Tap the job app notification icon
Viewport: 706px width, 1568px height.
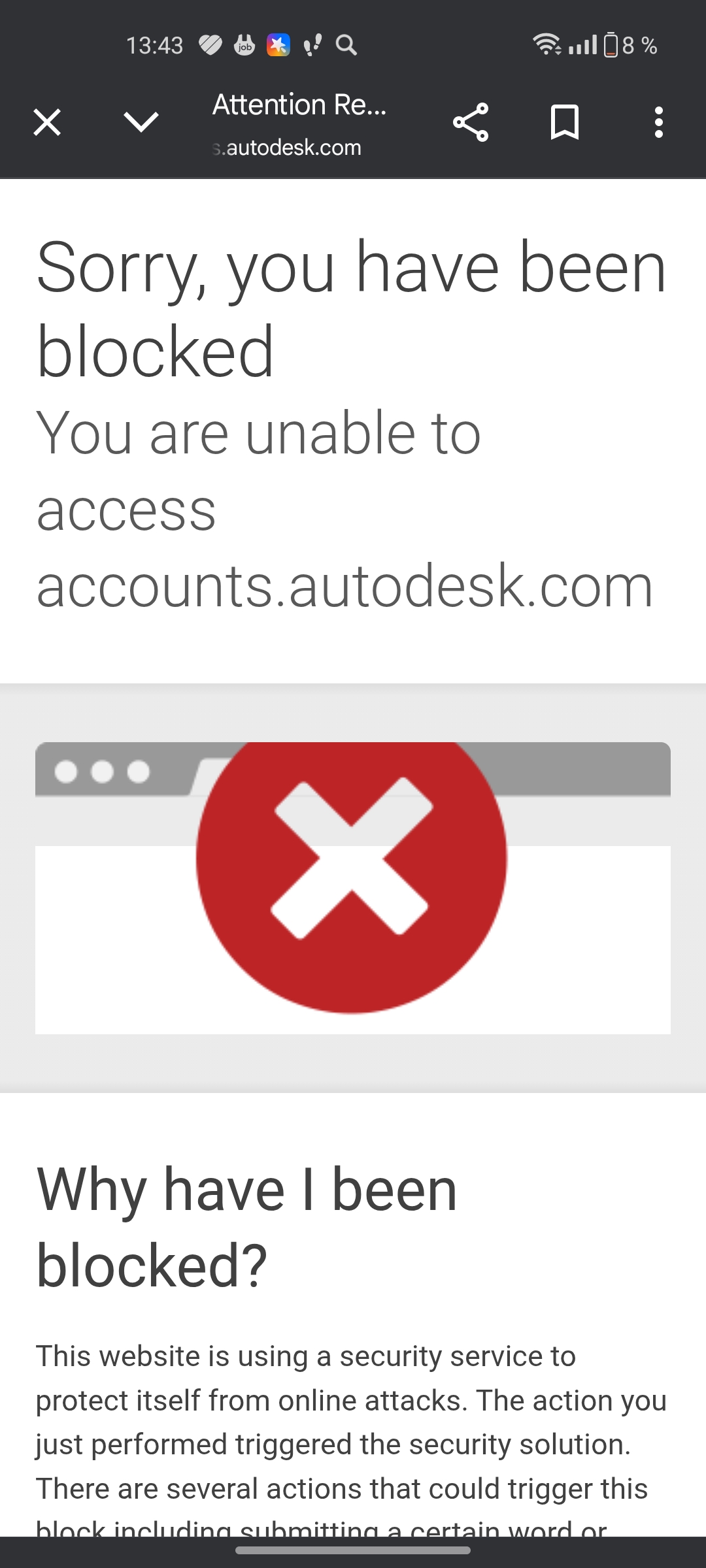pos(244,45)
